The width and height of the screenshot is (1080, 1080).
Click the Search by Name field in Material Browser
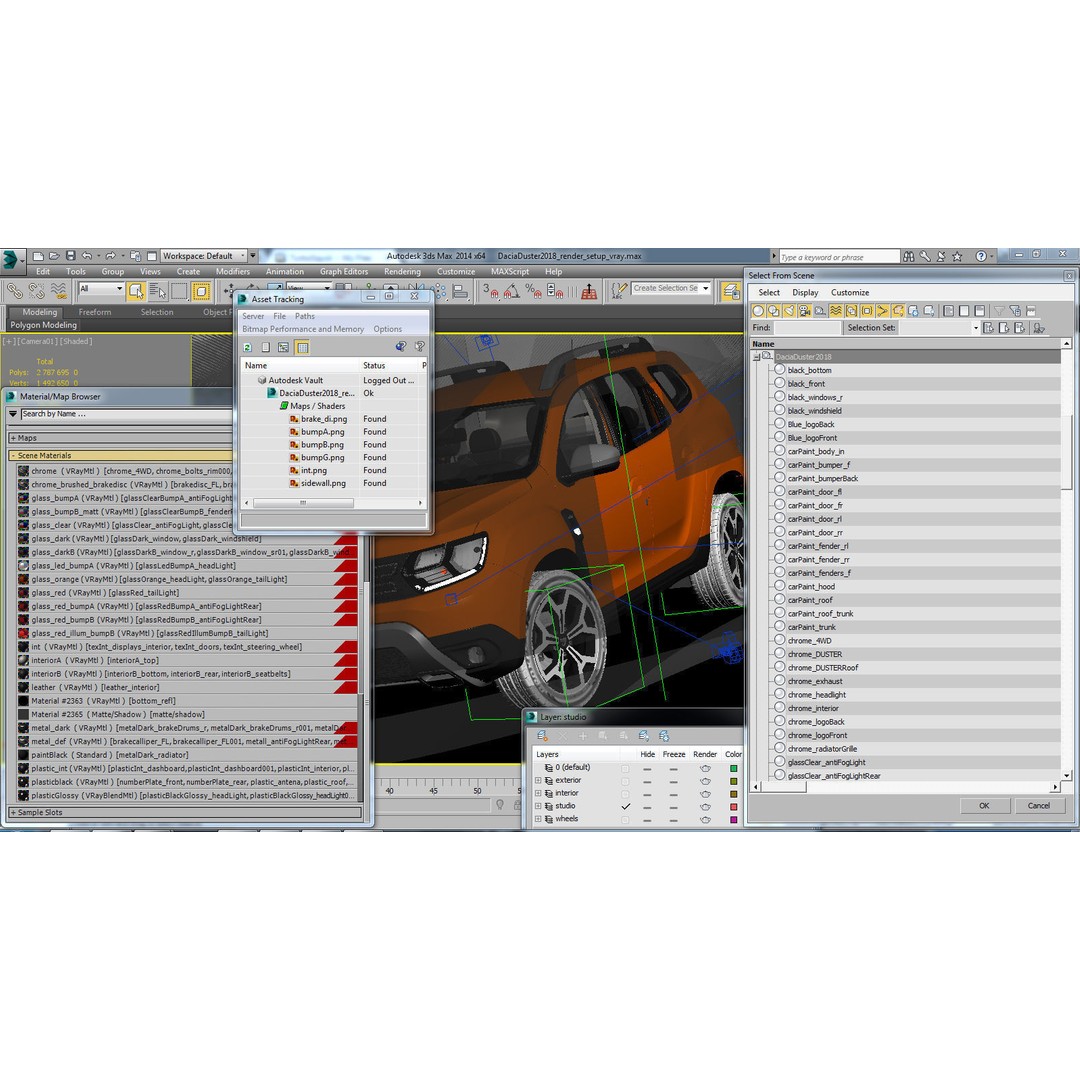(126, 414)
